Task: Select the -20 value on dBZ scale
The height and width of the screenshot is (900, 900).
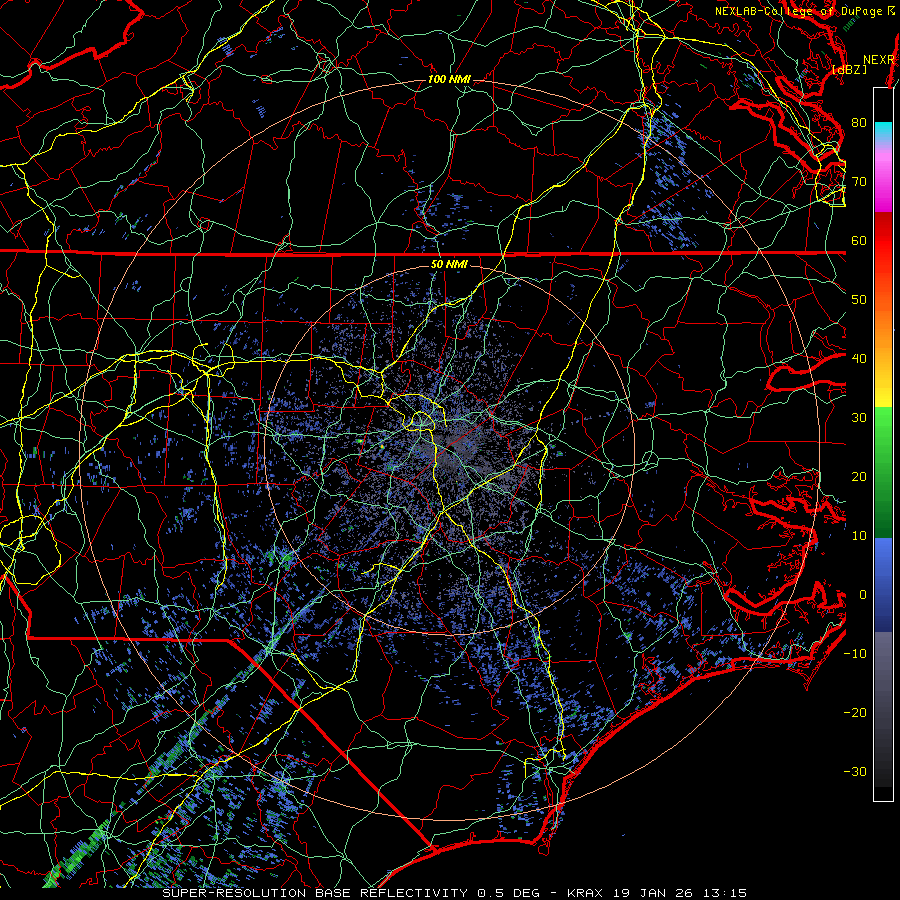Action: (855, 712)
